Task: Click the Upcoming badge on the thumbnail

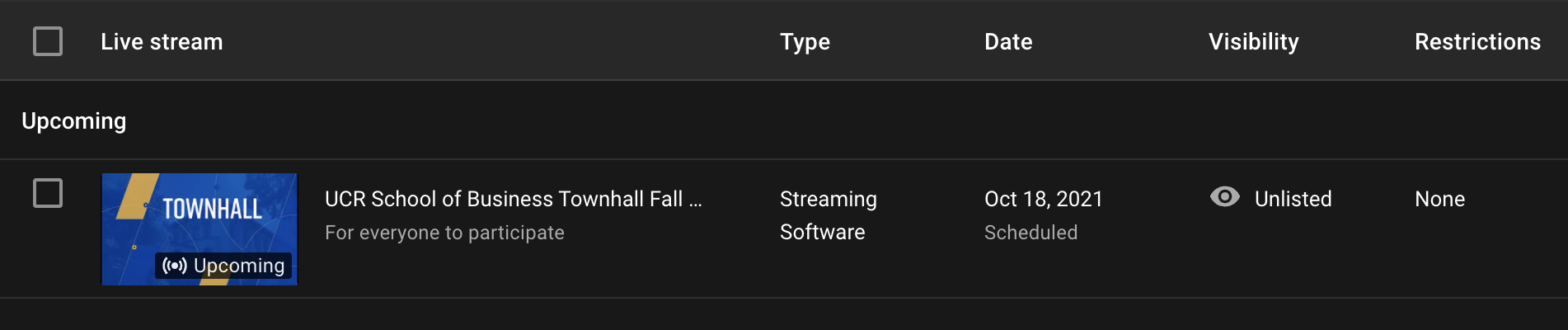Action: coord(223,266)
